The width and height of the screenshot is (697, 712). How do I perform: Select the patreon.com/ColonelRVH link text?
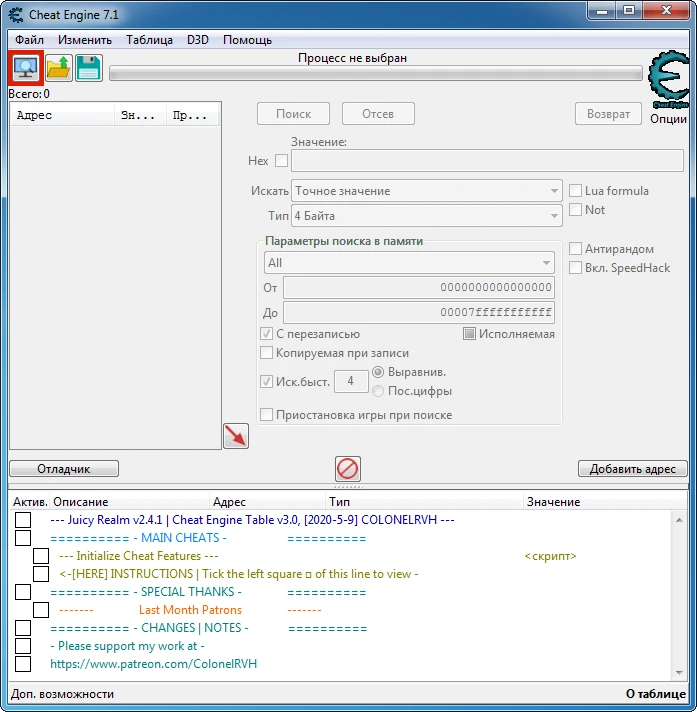tap(153, 664)
